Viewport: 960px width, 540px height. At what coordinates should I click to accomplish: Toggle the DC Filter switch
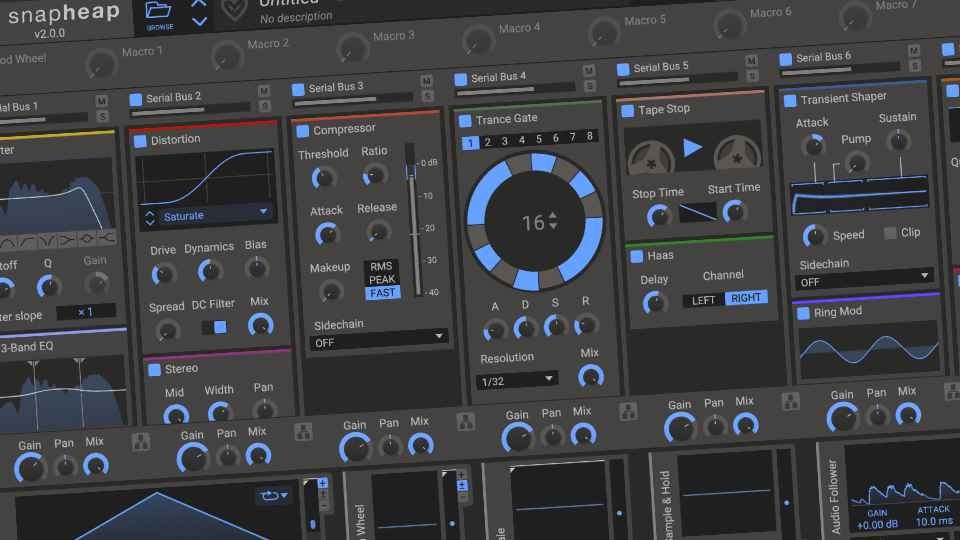tap(214, 327)
